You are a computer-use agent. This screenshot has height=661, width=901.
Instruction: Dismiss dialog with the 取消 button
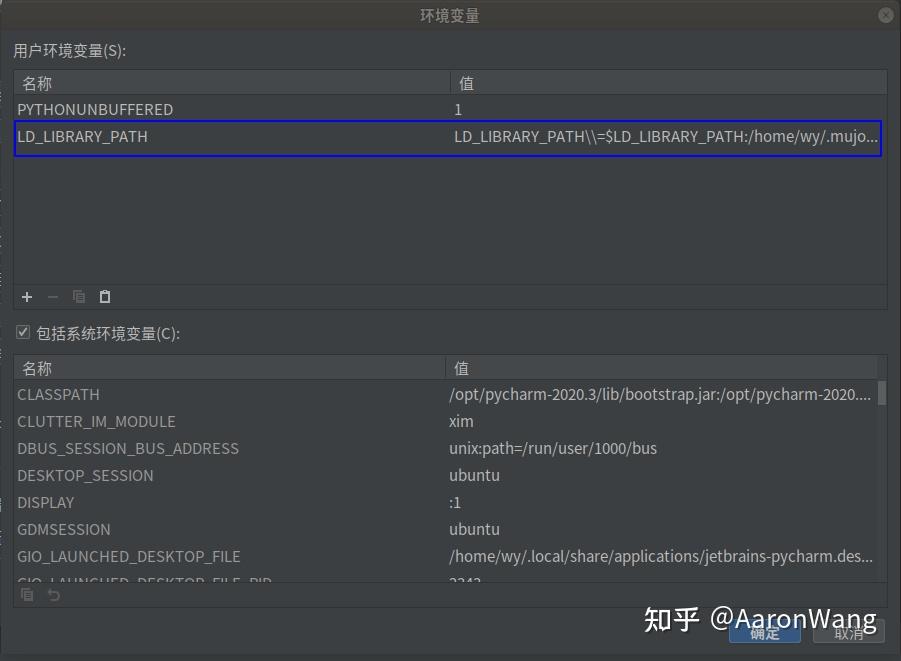tap(848, 632)
